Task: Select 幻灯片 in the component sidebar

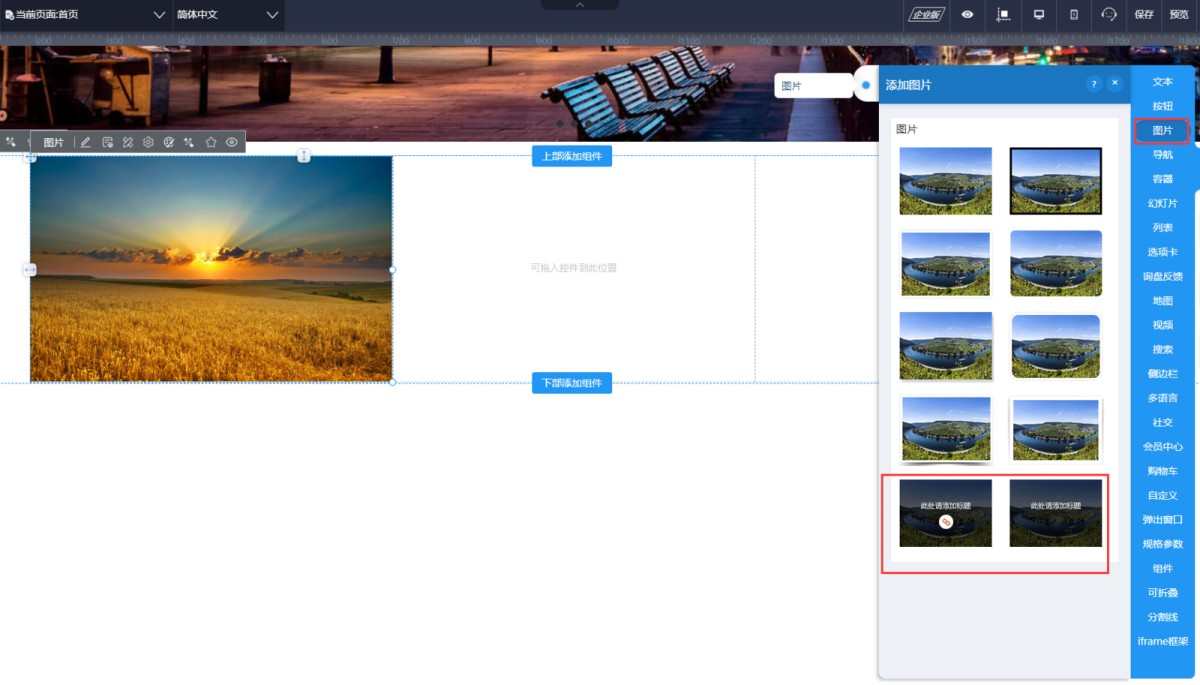Action: click(1162, 204)
